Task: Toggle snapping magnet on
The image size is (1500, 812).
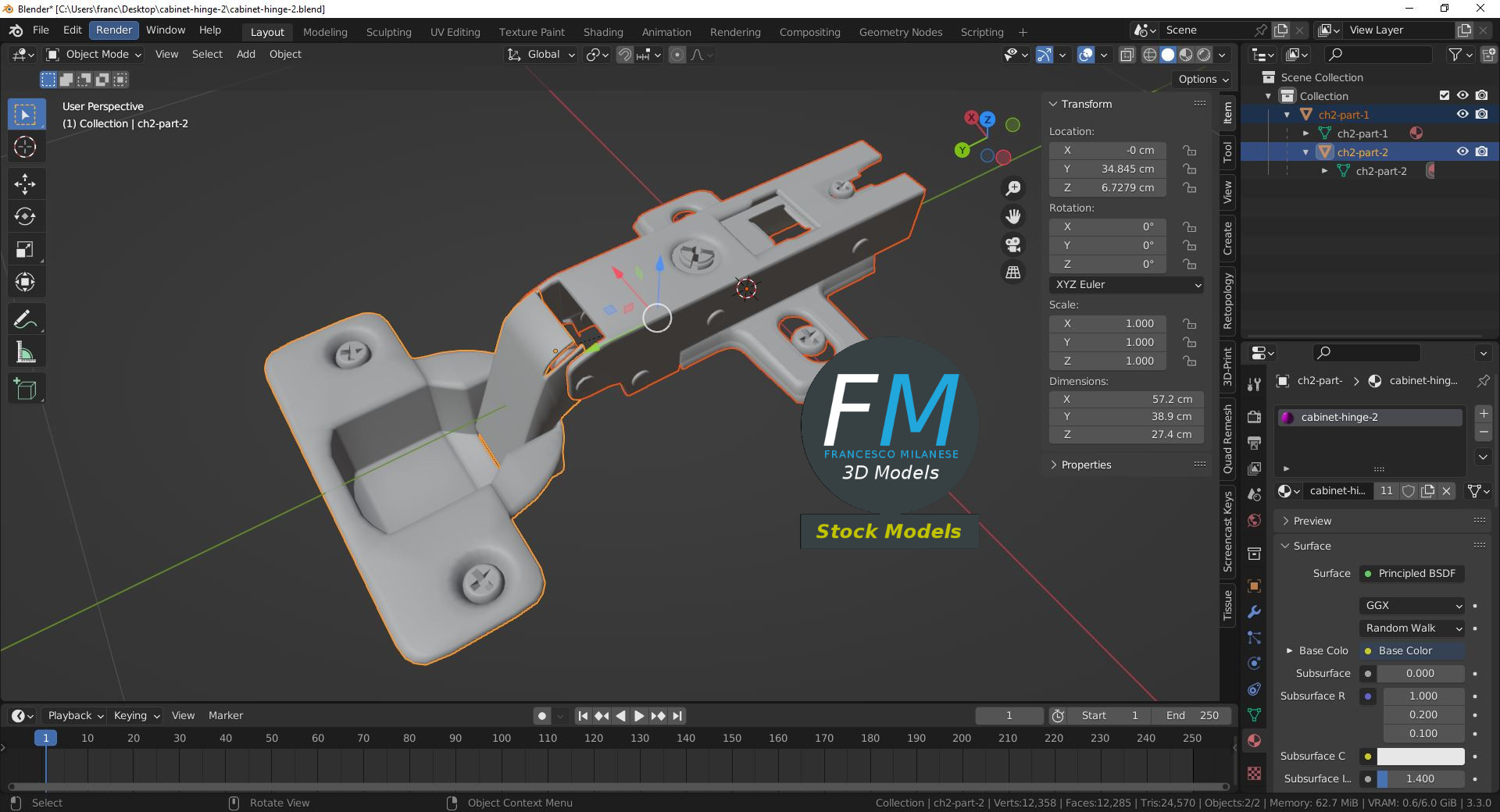Action: pos(624,55)
